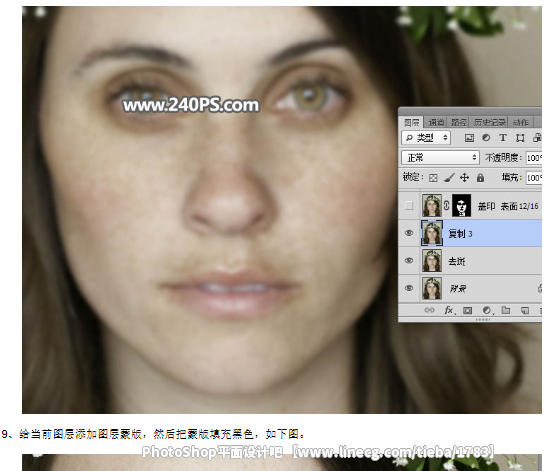Screen dimensions: 550x471
Task: Switch to the 动作 (Actions) tab
Action: click(x=521, y=122)
